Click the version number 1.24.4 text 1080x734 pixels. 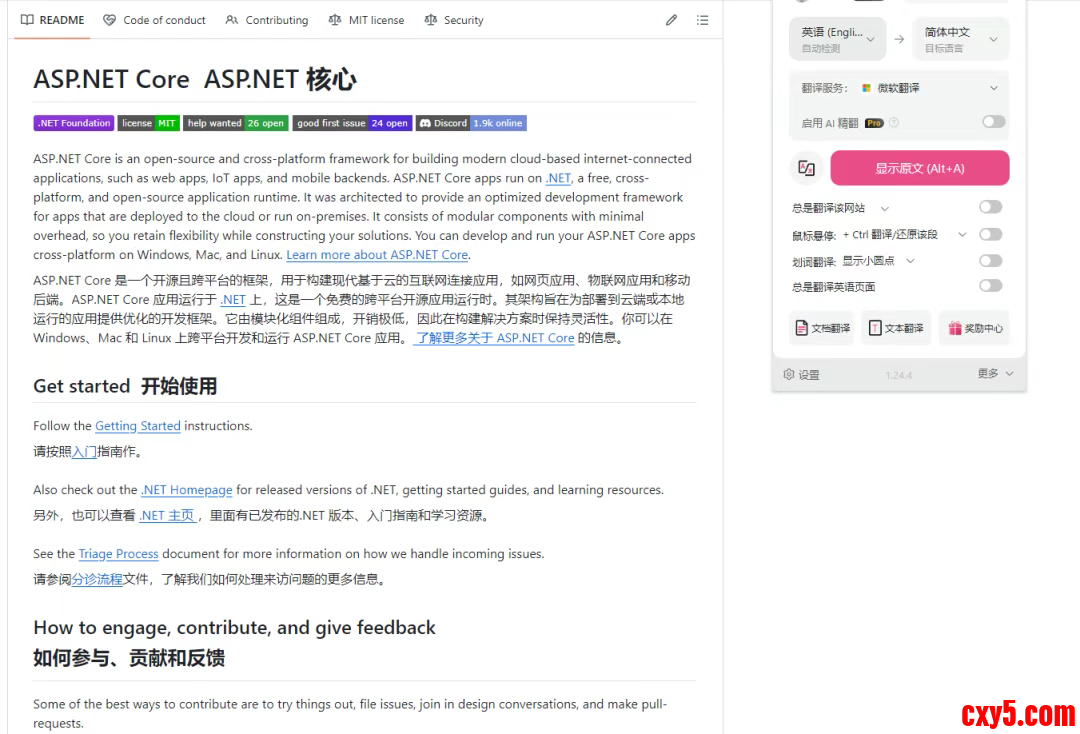click(x=898, y=375)
